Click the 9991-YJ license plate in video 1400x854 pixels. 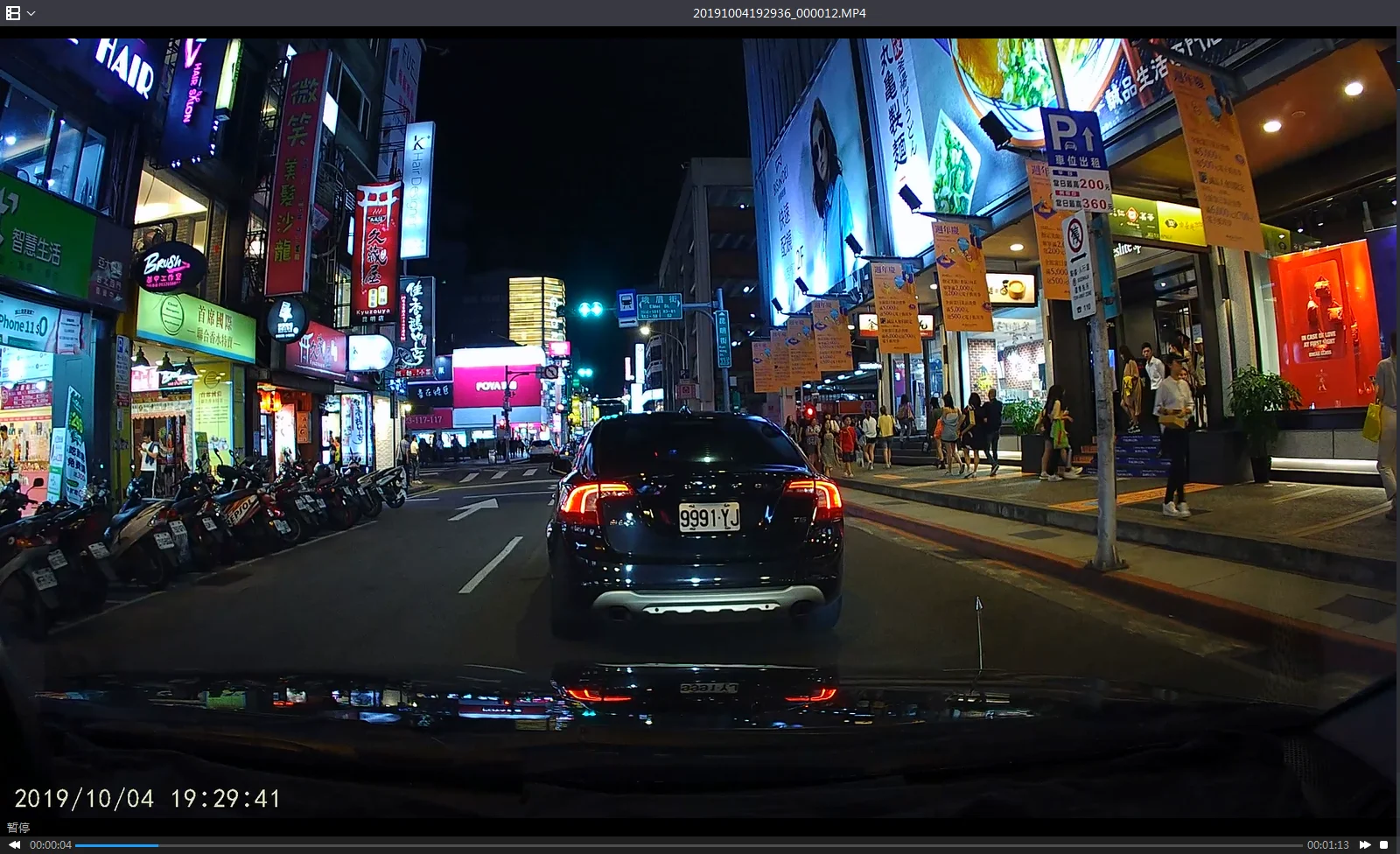[710, 517]
